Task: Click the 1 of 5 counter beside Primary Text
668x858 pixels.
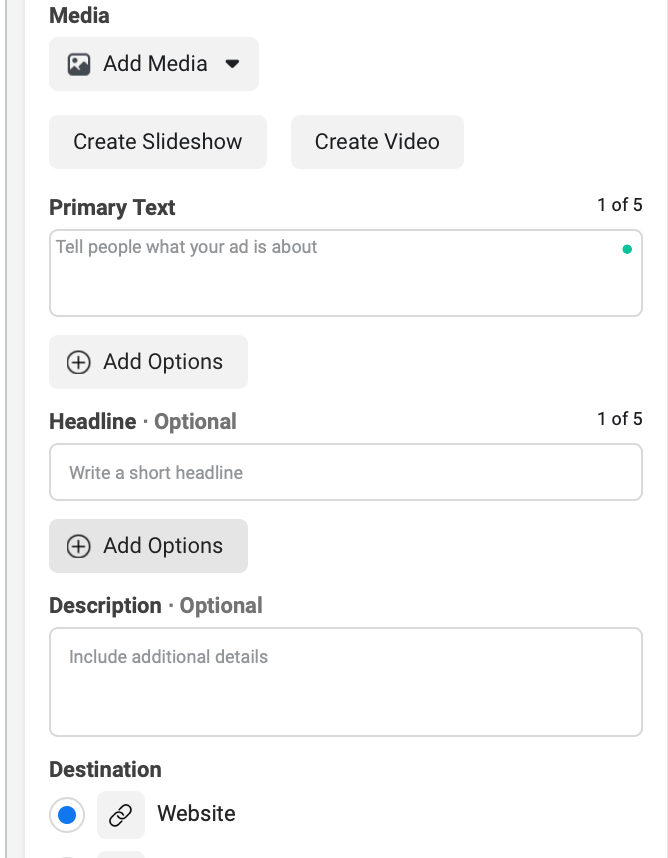Action: click(x=620, y=205)
